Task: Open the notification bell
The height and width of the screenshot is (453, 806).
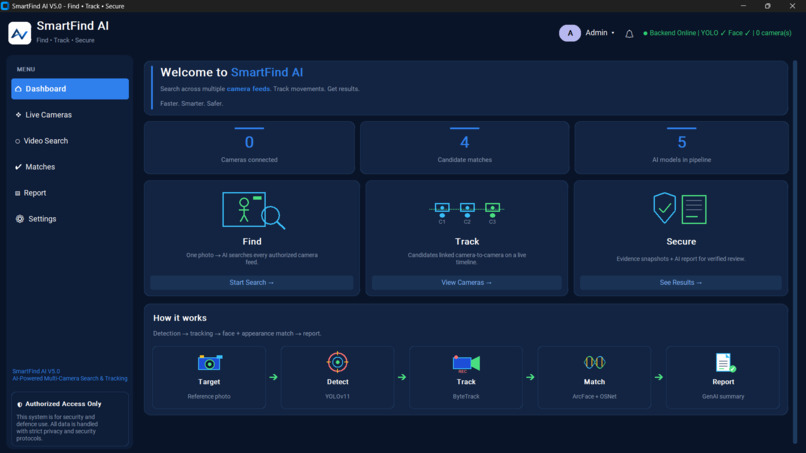Action: [x=629, y=34]
